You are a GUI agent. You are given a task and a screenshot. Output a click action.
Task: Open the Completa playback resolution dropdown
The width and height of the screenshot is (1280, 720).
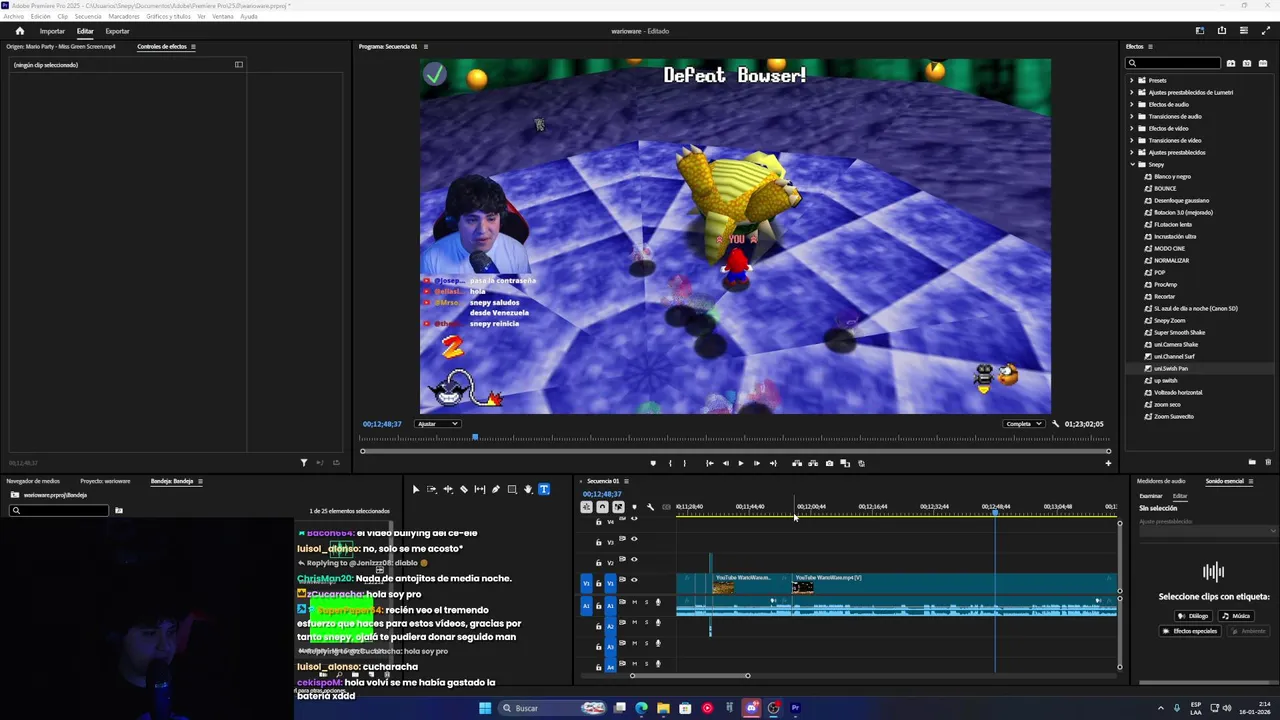click(1024, 424)
